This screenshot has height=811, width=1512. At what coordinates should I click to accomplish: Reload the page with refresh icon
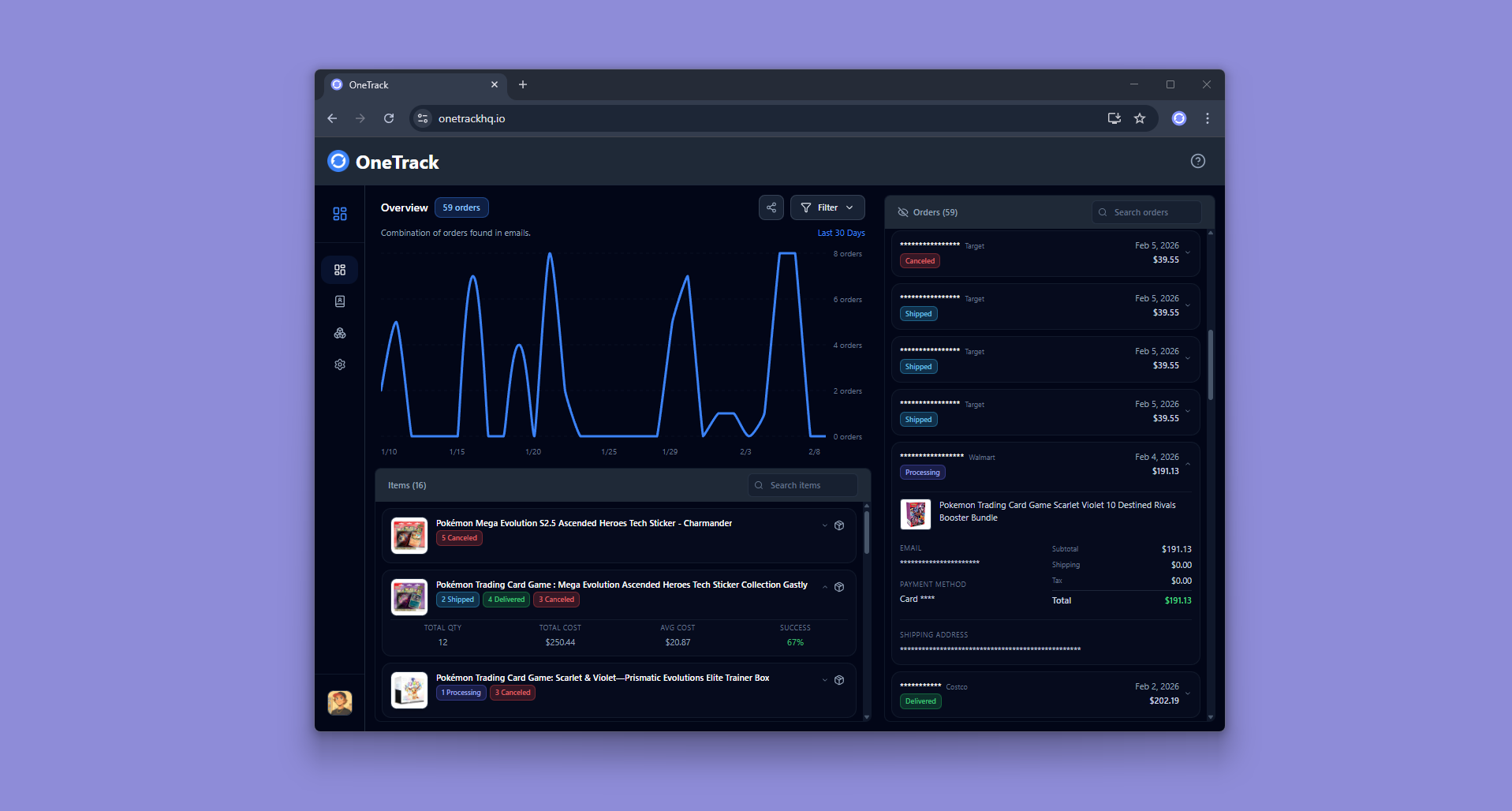point(389,118)
